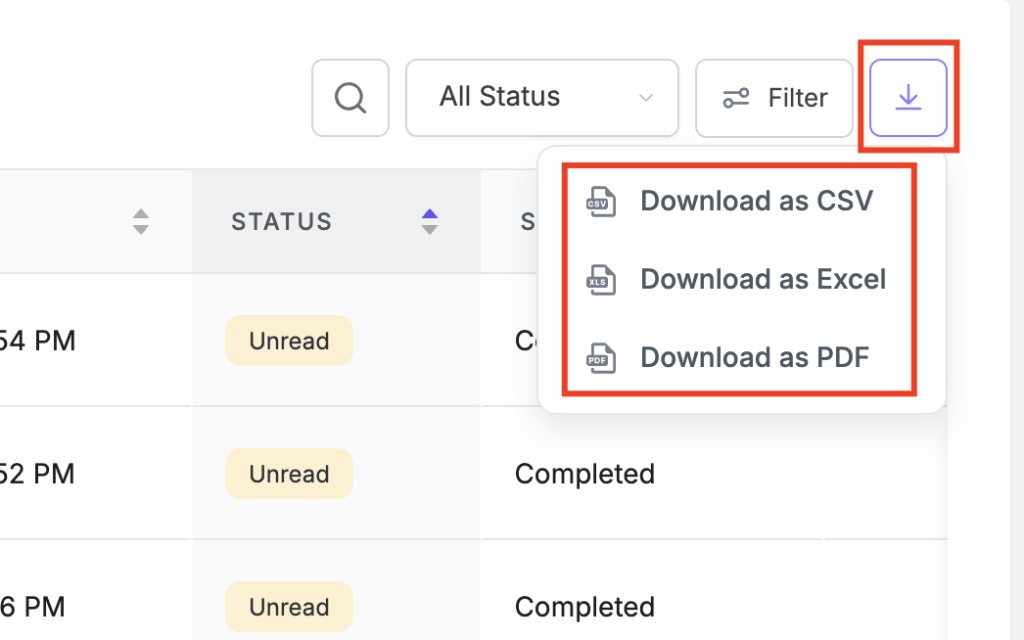Select Completed text in the 52 PM row
1024x640 pixels.
point(584,474)
